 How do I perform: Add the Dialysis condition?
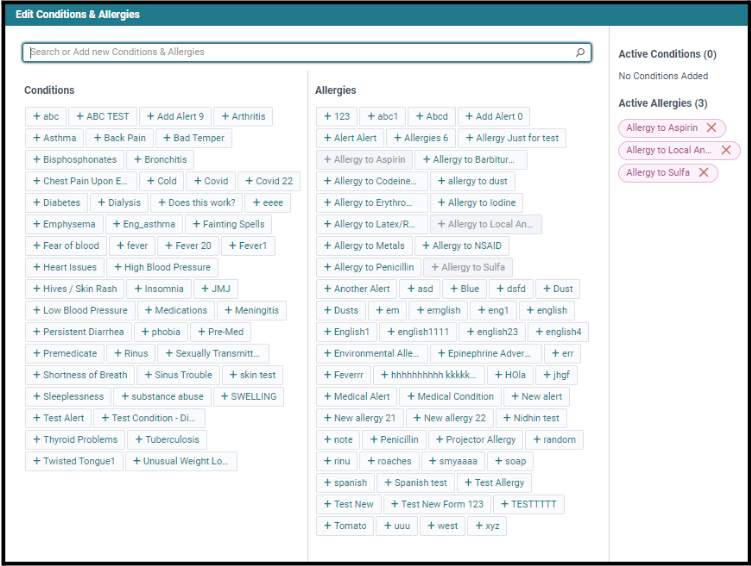119,203
